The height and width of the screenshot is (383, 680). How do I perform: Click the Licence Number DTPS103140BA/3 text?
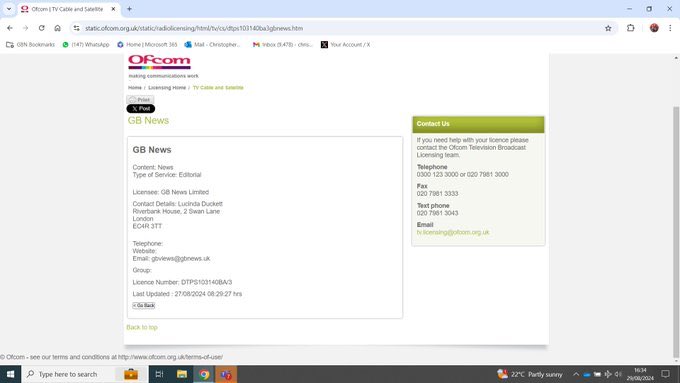coord(182,282)
